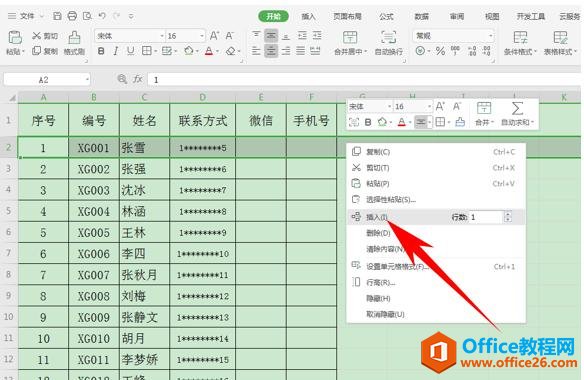Screen dimensions: 584x380
Task: Click the Undo arrow icon
Action: click(102, 16)
